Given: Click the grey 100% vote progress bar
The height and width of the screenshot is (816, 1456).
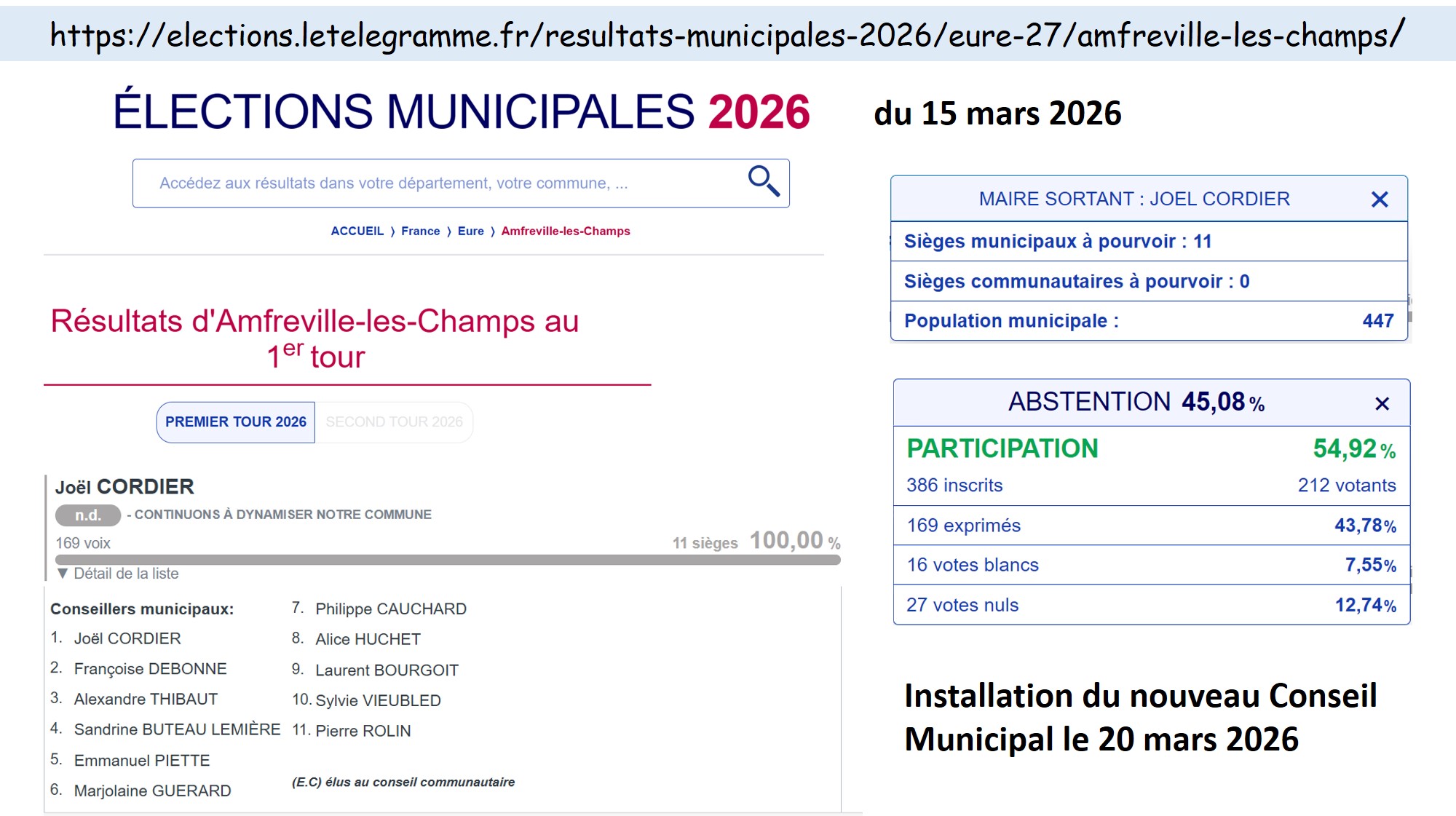Looking at the screenshot, I should (x=448, y=560).
